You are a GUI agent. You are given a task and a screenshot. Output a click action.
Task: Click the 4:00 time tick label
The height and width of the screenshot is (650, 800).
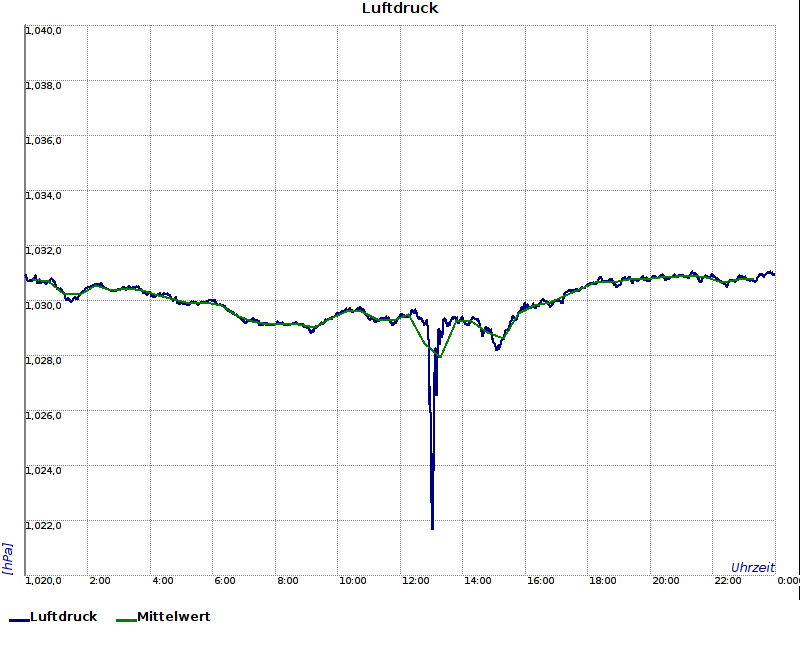(163, 581)
